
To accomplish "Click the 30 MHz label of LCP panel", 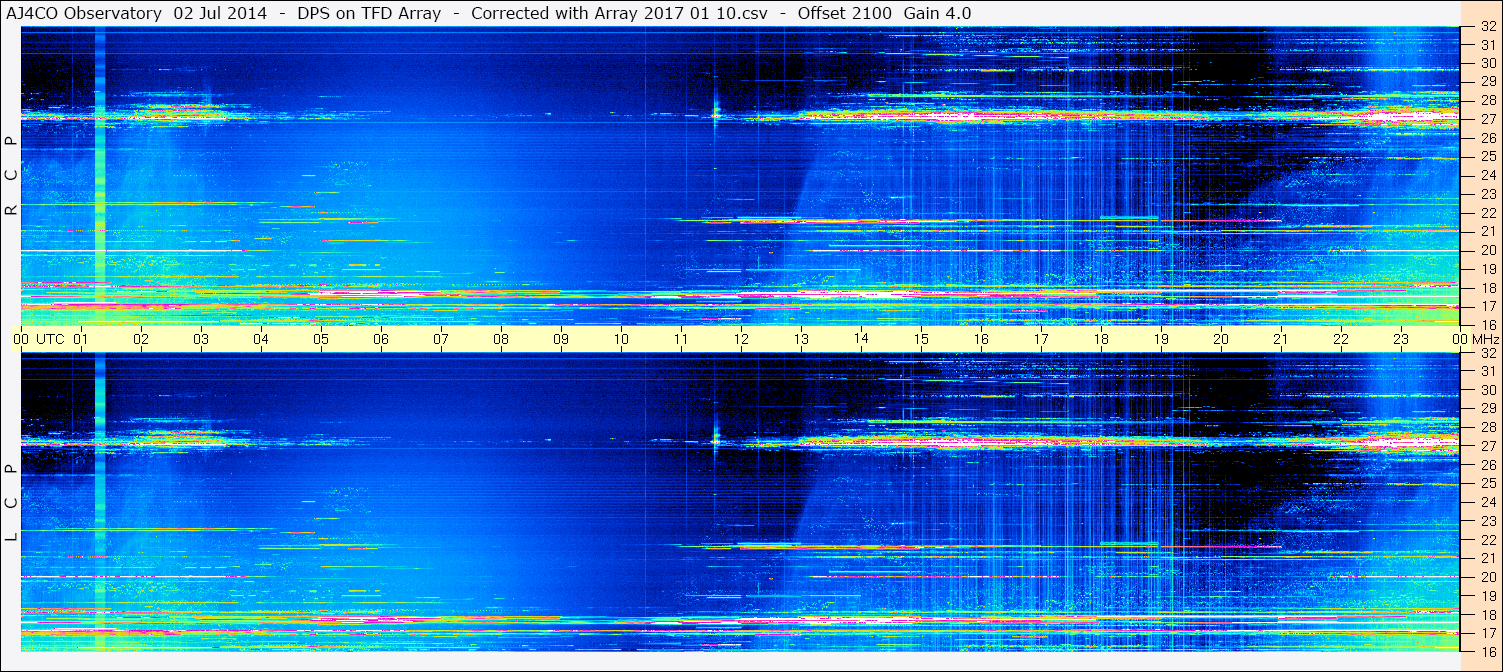I will 1488,390.
